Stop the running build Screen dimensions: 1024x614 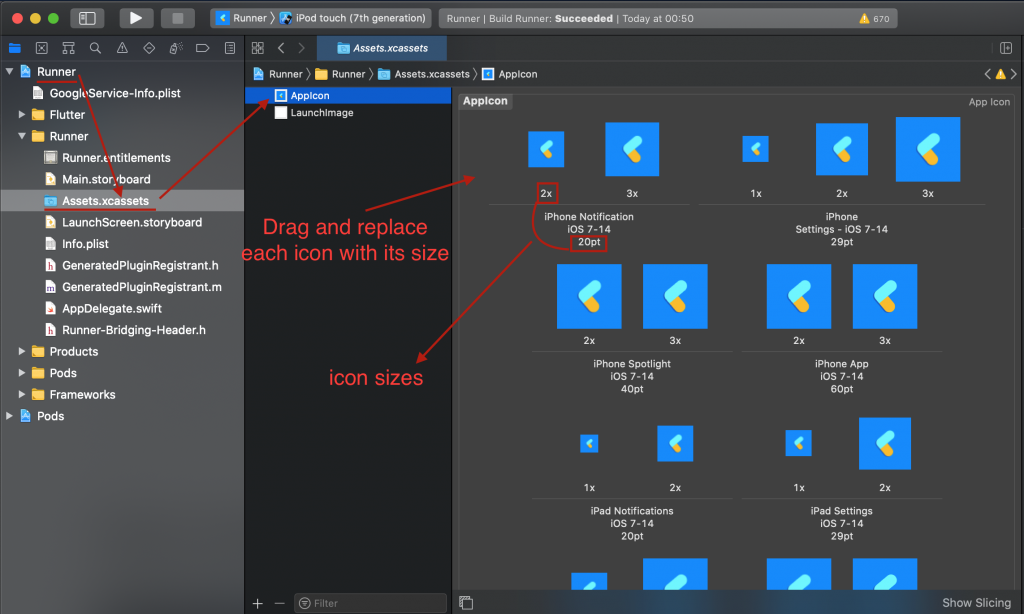[x=177, y=18]
